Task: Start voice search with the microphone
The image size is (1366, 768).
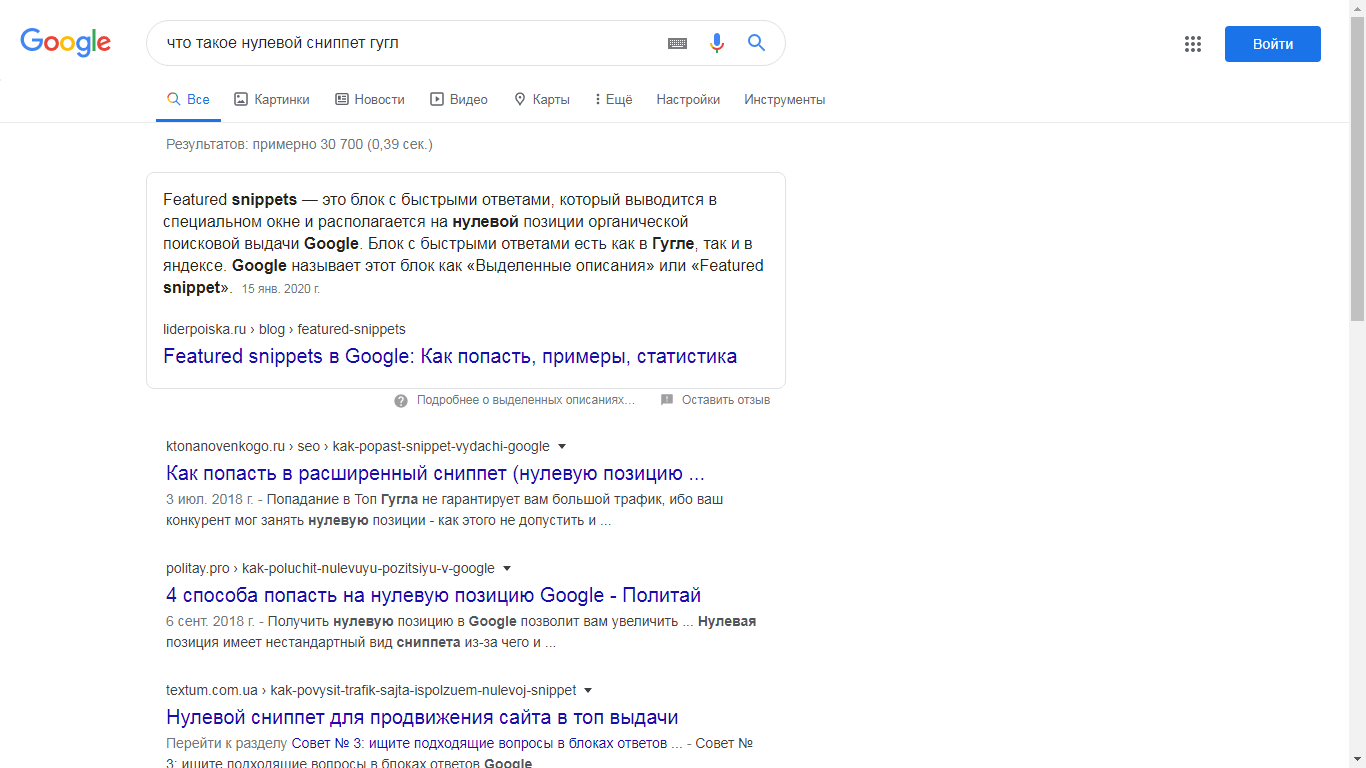Action: tap(717, 43)
